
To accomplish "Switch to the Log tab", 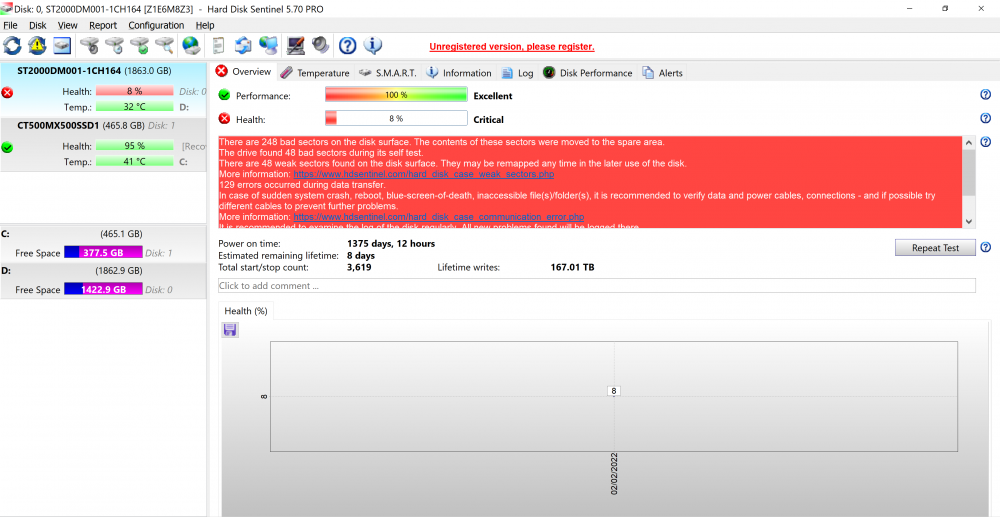I will tap(517, 73).
